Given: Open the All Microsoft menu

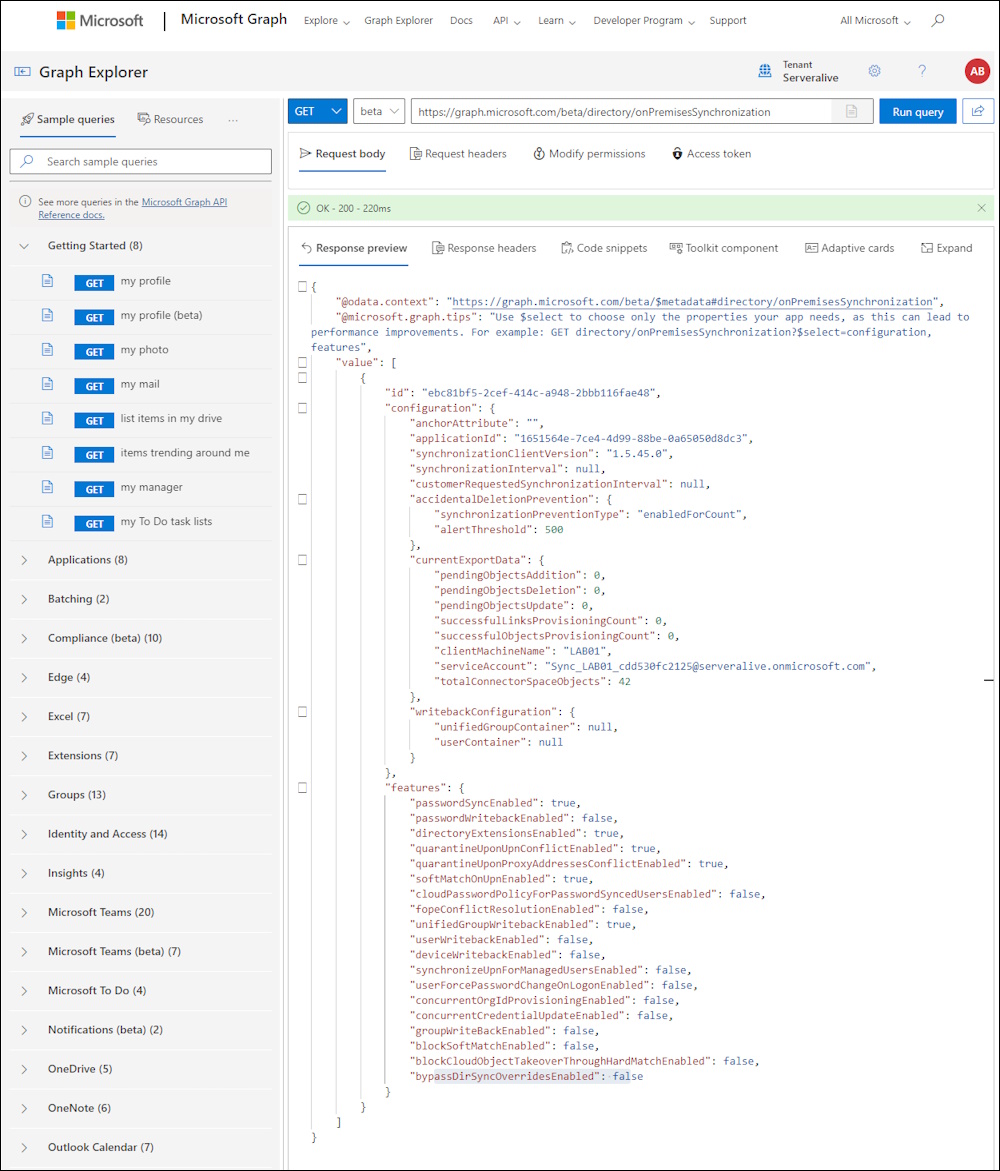Looking at the screenshot, I should click(x=875, y=21).
